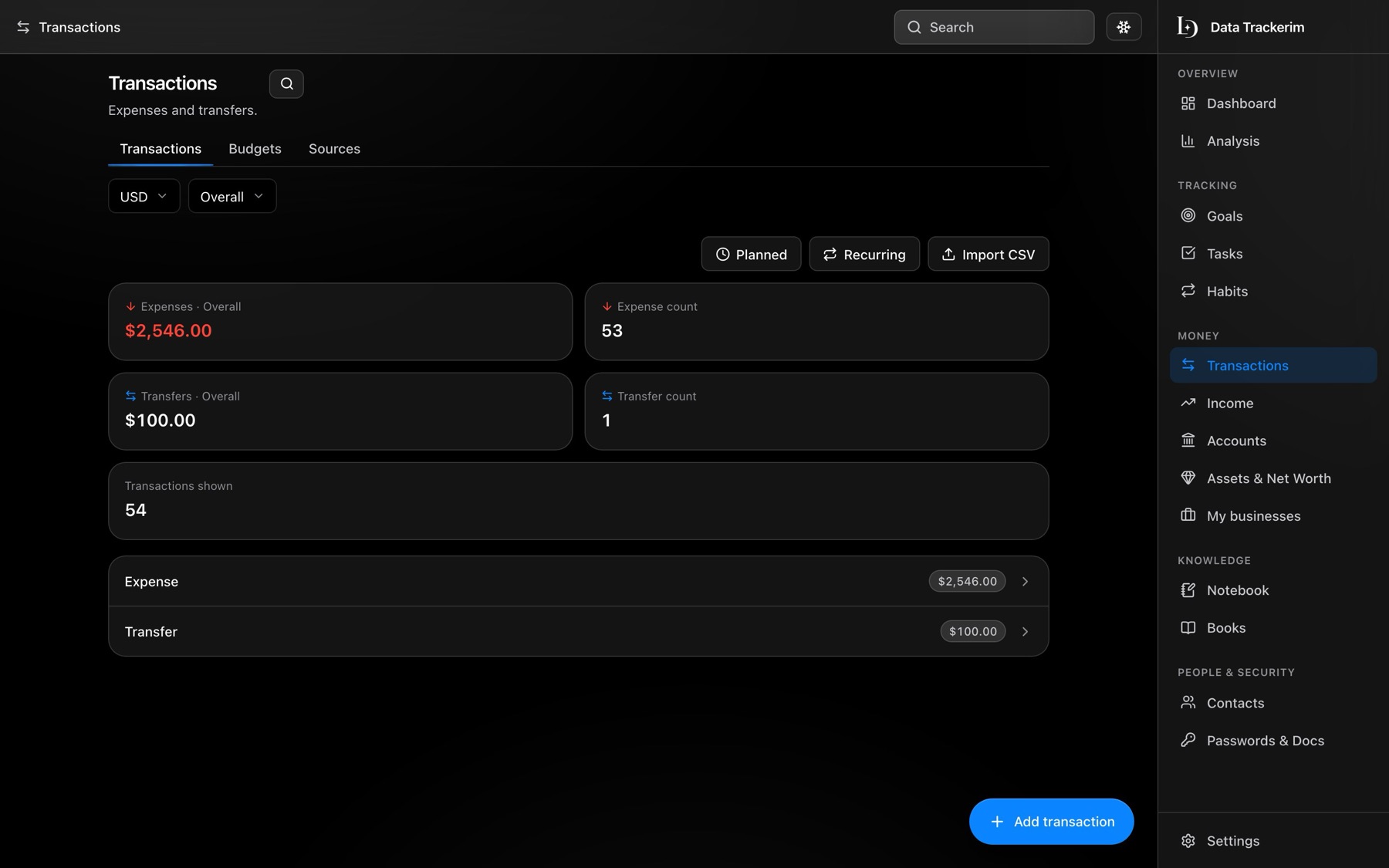
Task: Click the Add transaction button
Action: 1051,822
